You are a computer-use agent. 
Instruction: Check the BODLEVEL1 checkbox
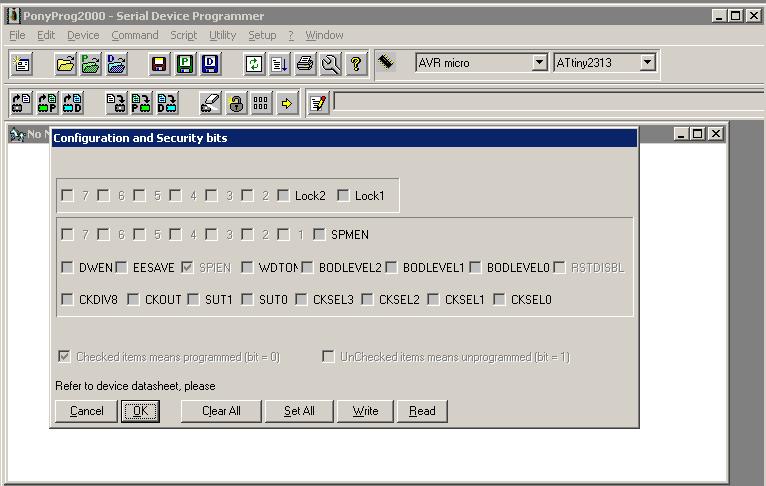(x=391, y=267)
